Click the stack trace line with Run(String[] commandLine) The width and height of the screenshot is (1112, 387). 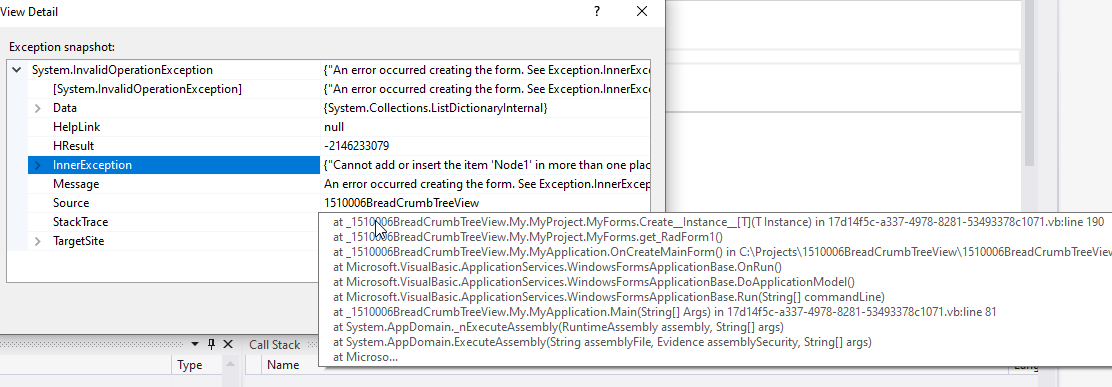coord(608,297)
